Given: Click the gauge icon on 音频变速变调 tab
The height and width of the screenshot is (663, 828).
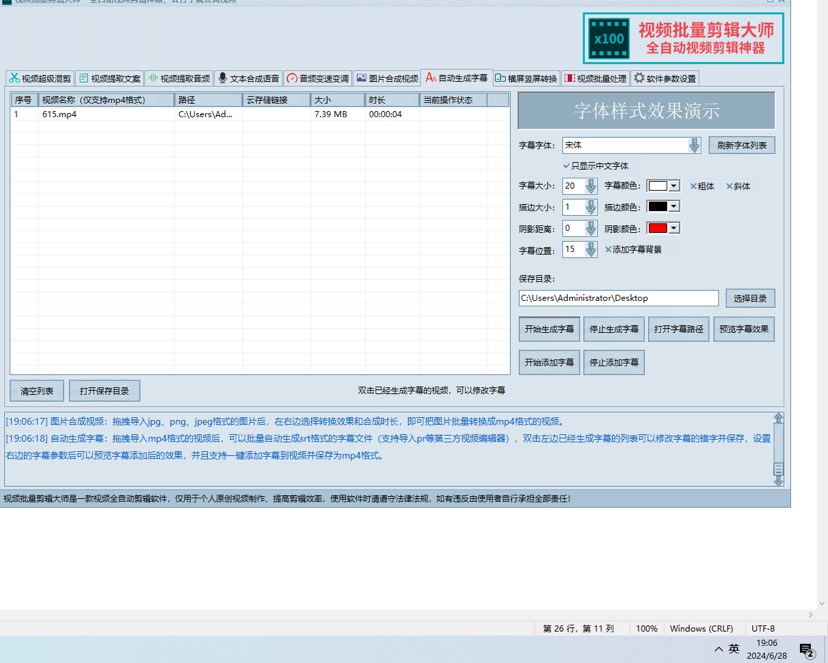Looking at the screenshot, I should (x=292, y=78).
